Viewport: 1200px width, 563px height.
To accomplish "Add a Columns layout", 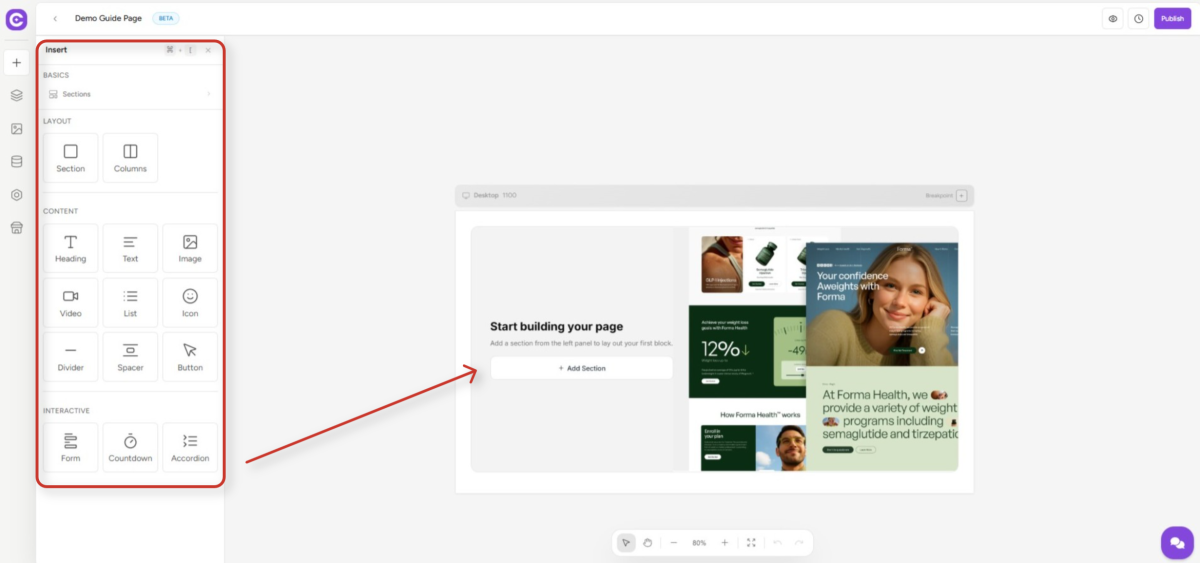I will [x=130, y=158].
